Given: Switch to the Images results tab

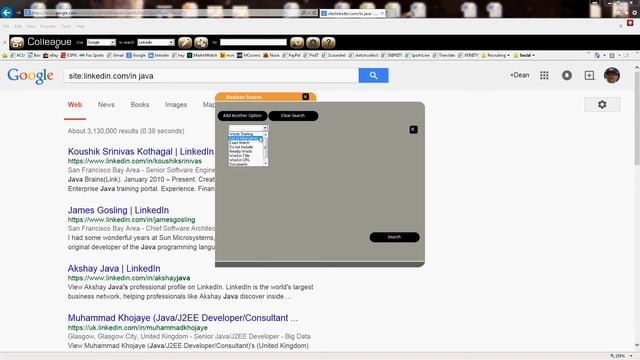Looking at the screenshot, I should (x=176, y=105).
